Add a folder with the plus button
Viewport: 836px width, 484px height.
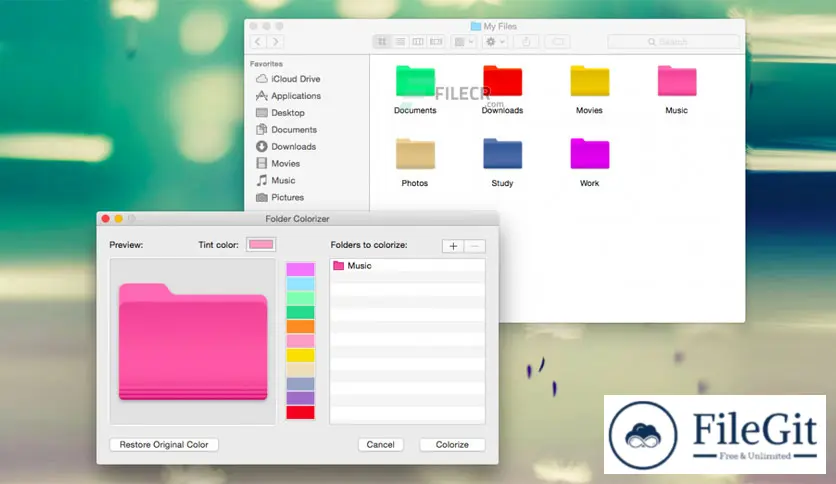point(453,246)
